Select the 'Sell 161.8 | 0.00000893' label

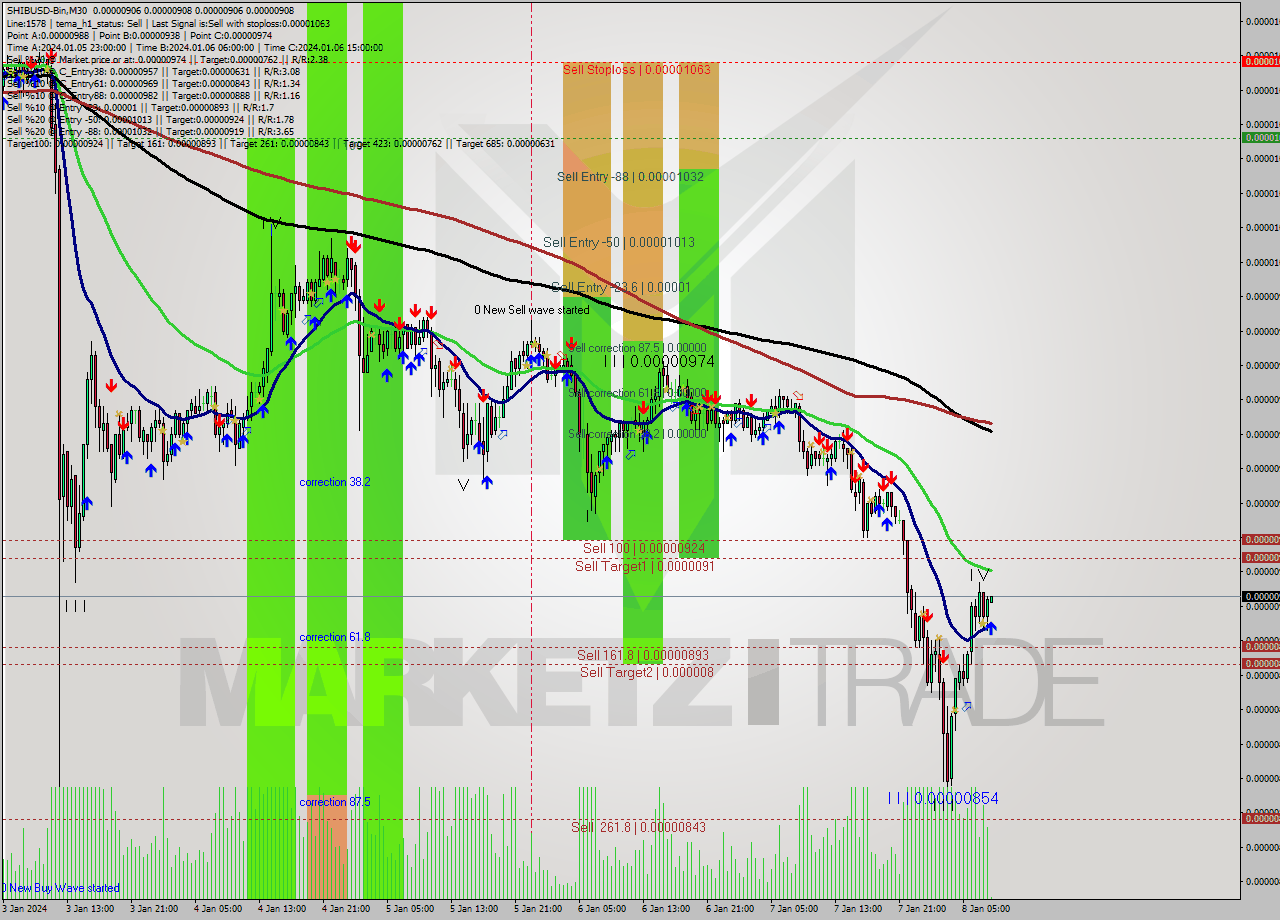pyautogui.click(x=643, y=655)
